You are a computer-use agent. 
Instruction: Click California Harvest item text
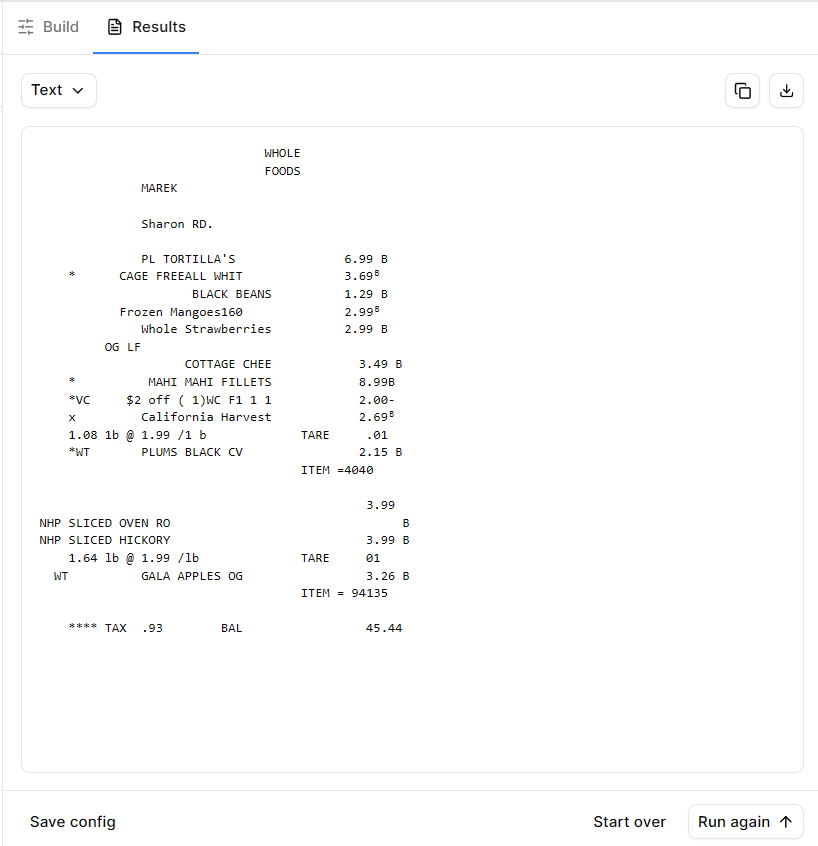pos(206,417)
